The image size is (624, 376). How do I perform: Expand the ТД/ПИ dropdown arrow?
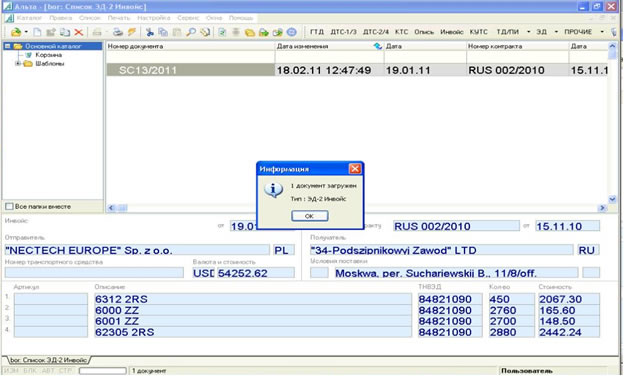click(528, 32)
